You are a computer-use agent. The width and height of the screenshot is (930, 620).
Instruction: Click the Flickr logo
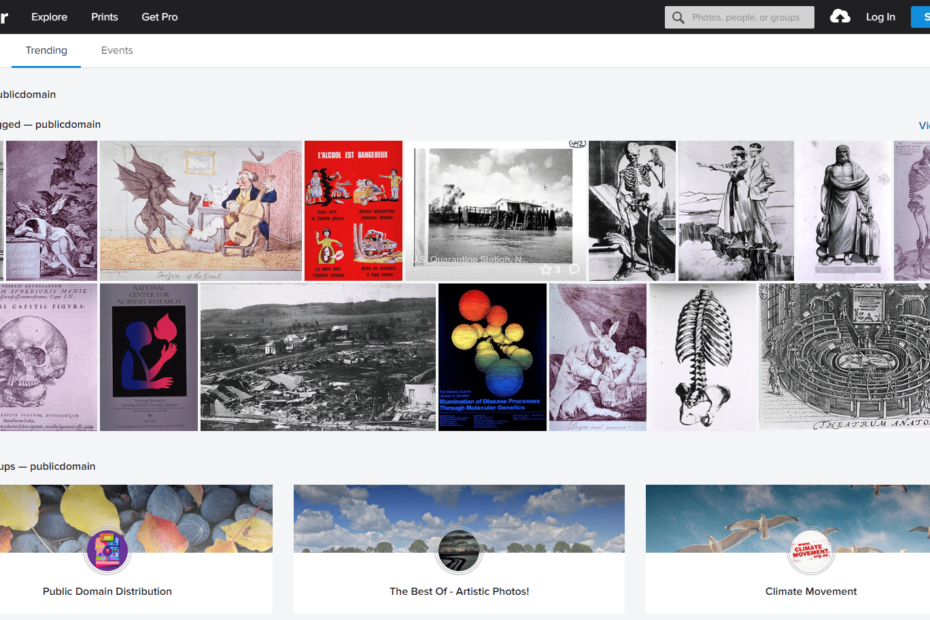point(5,16)
